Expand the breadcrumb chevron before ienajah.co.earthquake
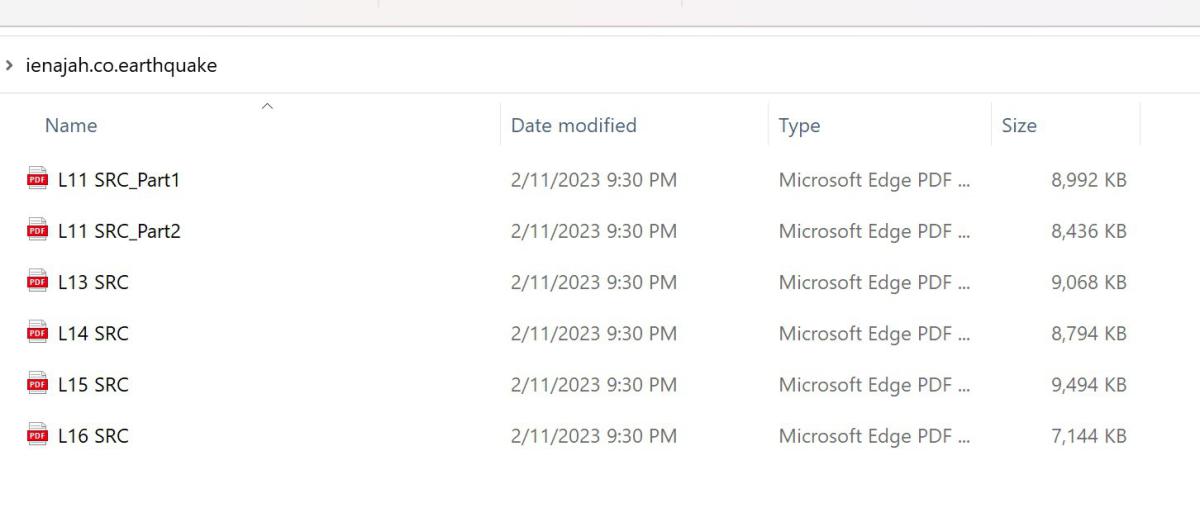This screenshot has height=527, width=1200. tap(10, 66)
